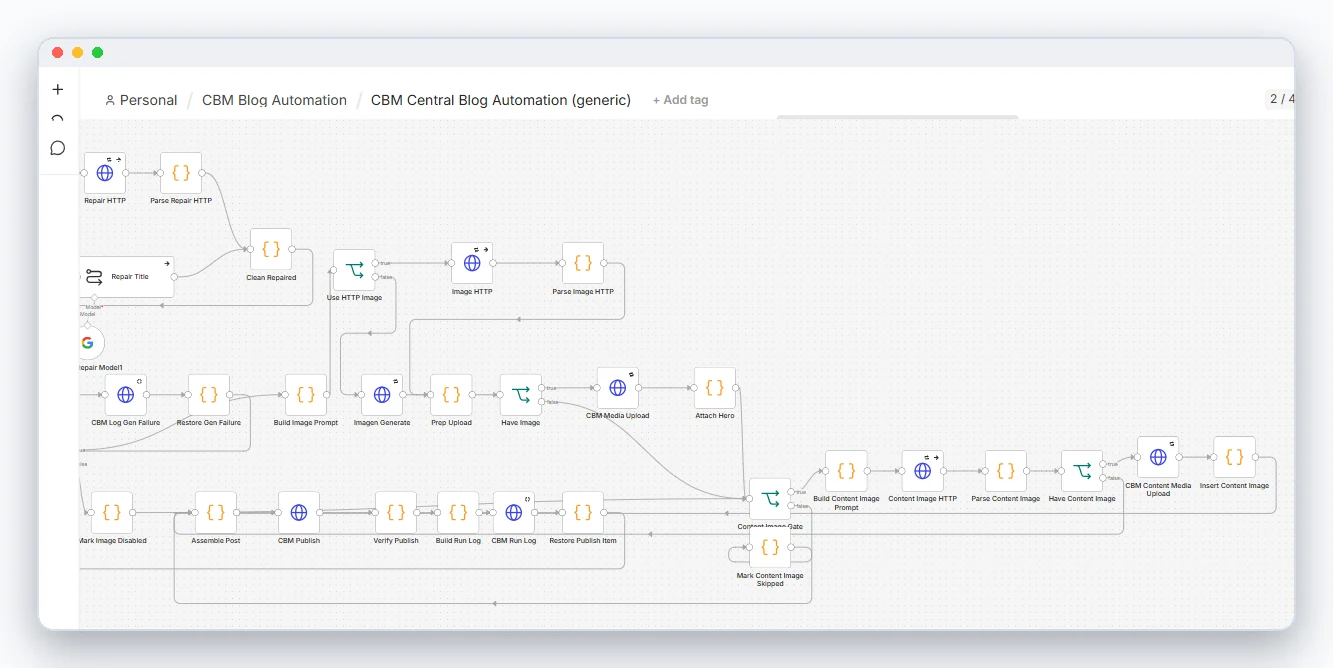Screen dimensions: 1333x668
Task: Select the Repair Title node
Action: [x=127, y=277]
